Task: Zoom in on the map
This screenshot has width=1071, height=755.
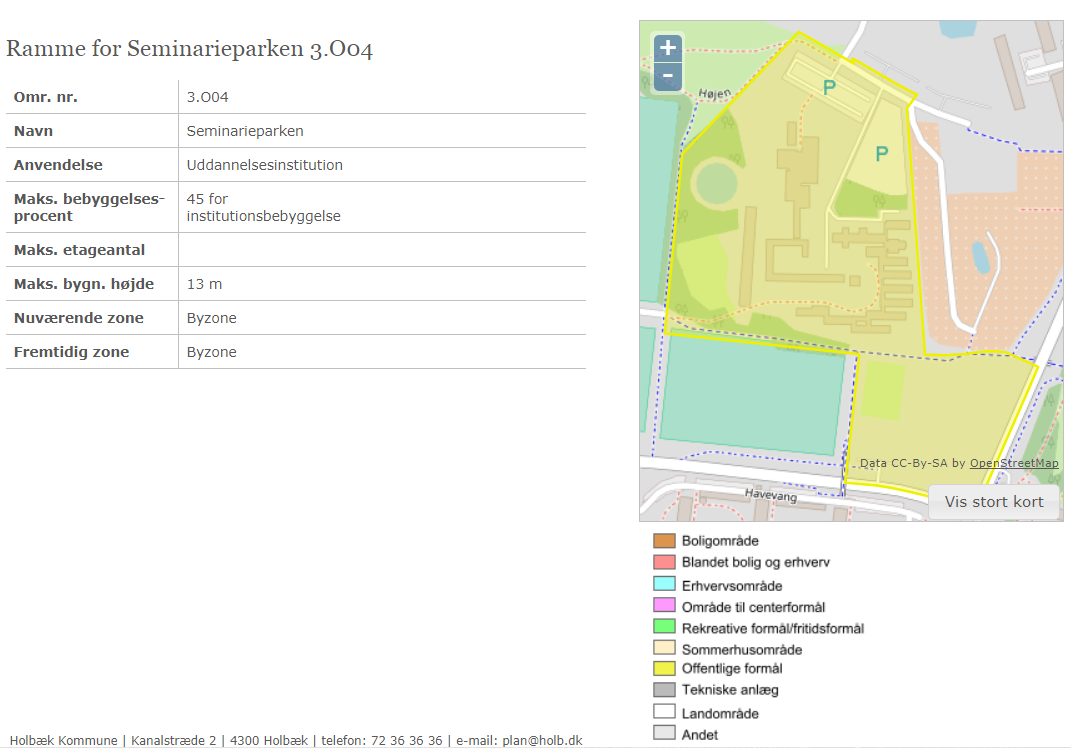Action: coord(667,47)
